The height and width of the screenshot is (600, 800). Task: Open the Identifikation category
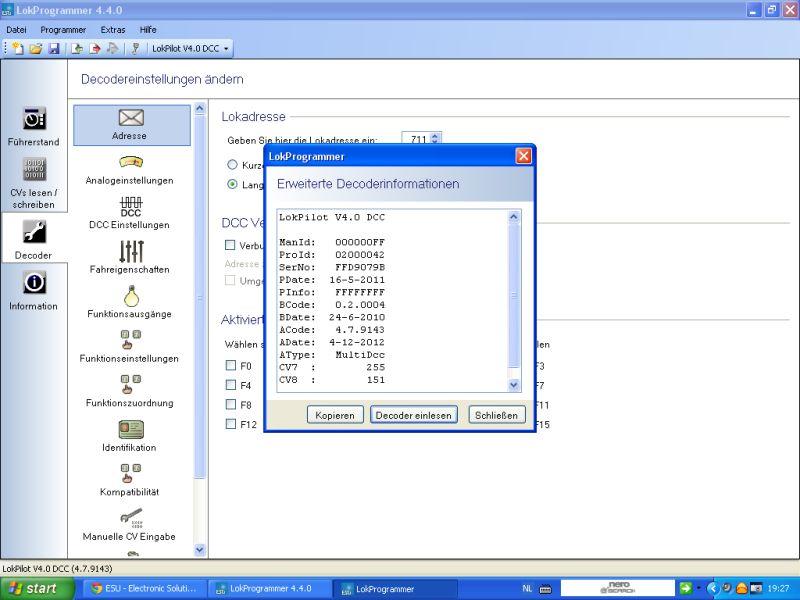[130, 436]
